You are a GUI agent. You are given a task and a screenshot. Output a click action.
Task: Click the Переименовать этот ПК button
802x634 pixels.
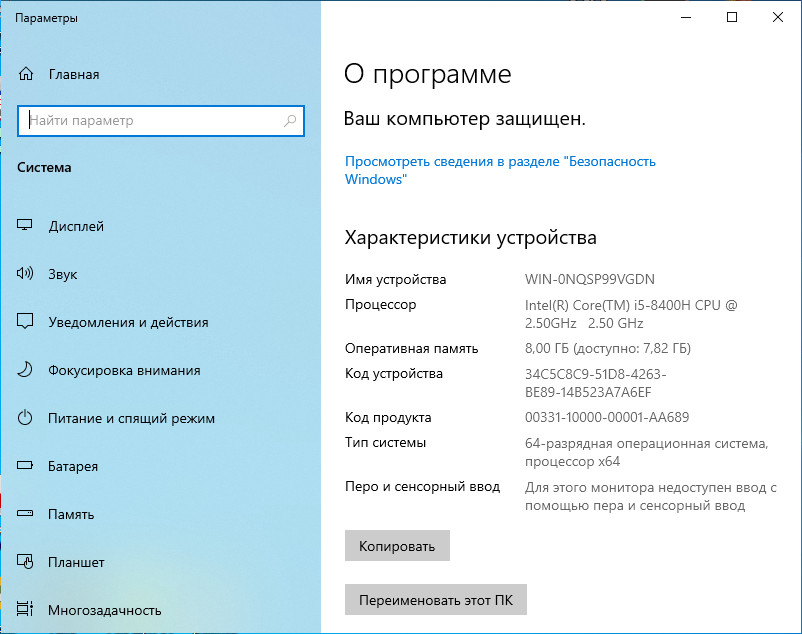[435, 600]
